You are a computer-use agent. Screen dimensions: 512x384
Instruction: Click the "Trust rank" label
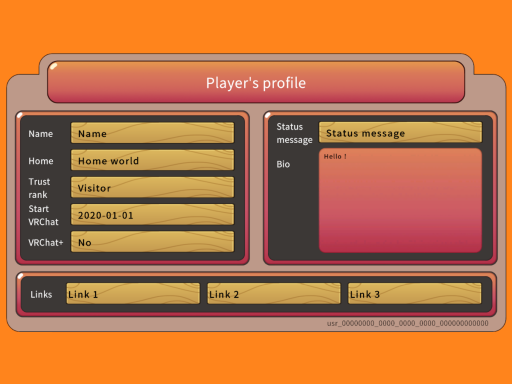coord(39,188)
